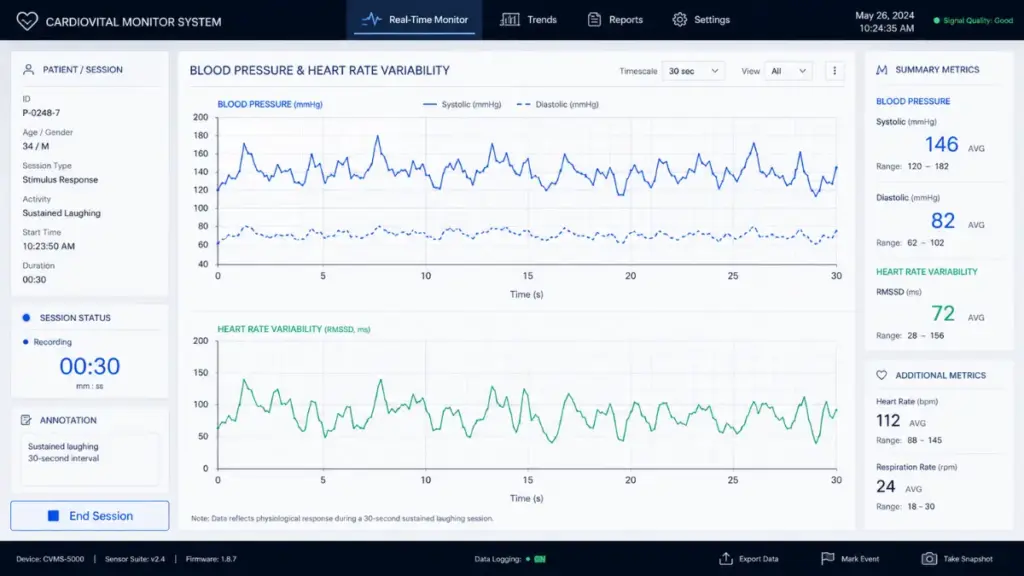The width and height of the screenshot is (1024, 576).
Task: Click the Summary Metrics panel header icon
Action: click(882, 69)
